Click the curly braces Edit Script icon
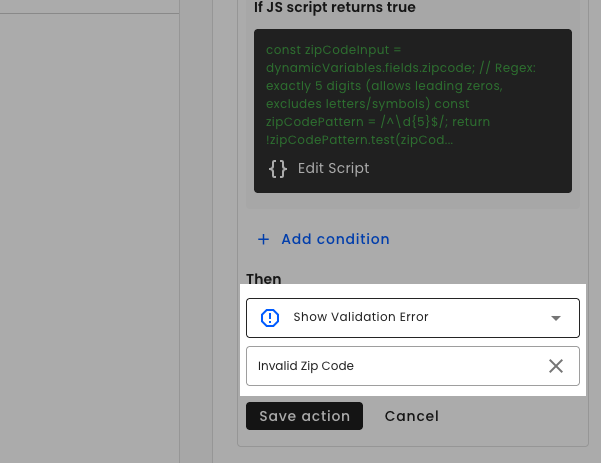Image resolution: width=601 pixels, height=463 pixels. pos(278,169)
